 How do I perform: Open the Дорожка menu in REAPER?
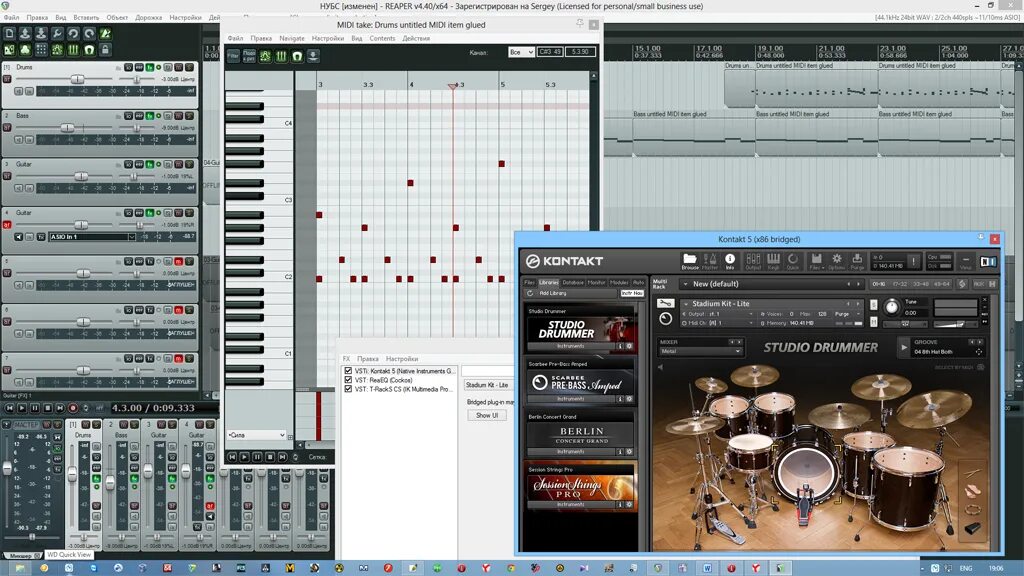[x=148, y=18]
